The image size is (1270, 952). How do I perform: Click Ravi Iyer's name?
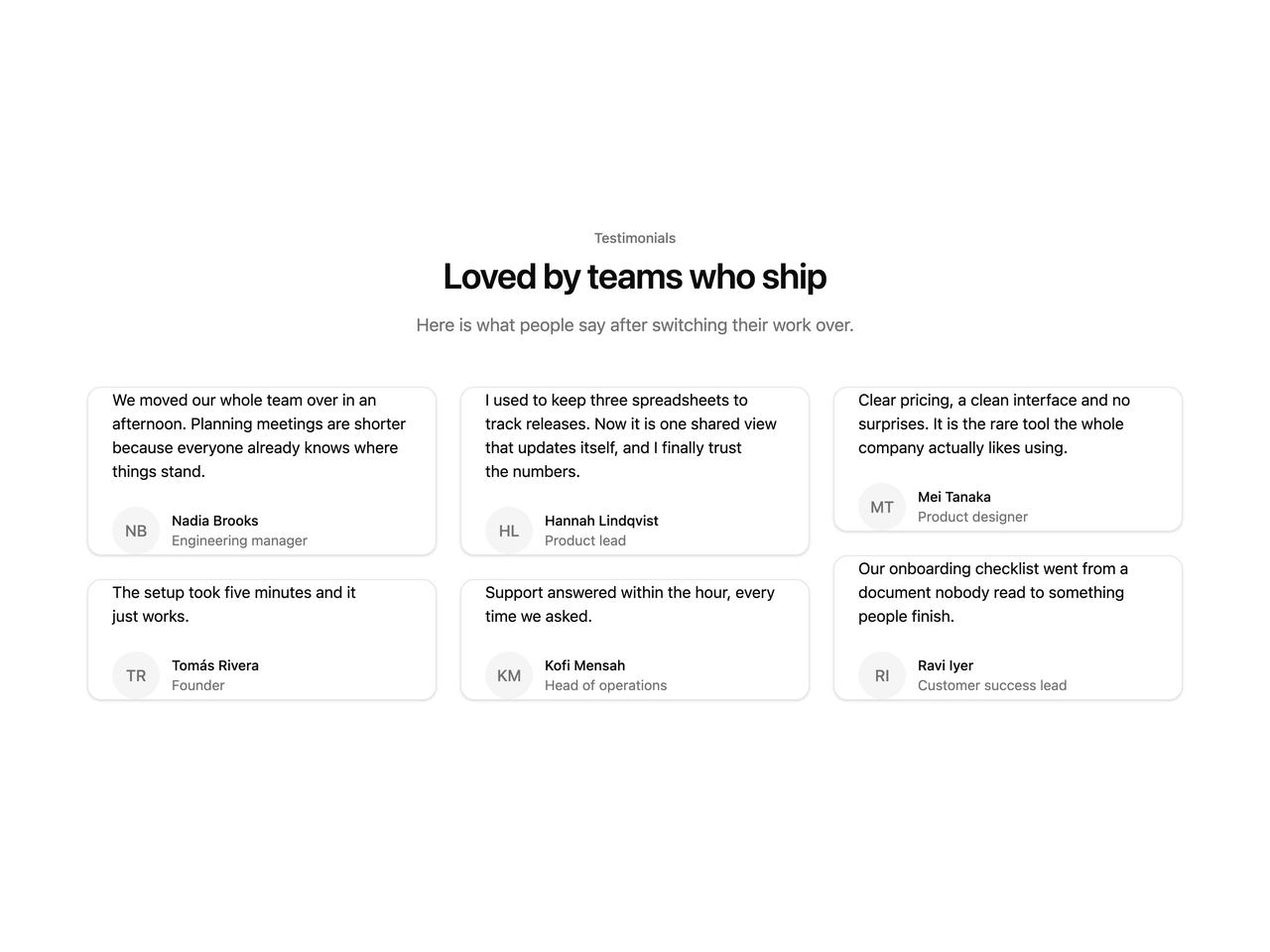pos(946,665)
